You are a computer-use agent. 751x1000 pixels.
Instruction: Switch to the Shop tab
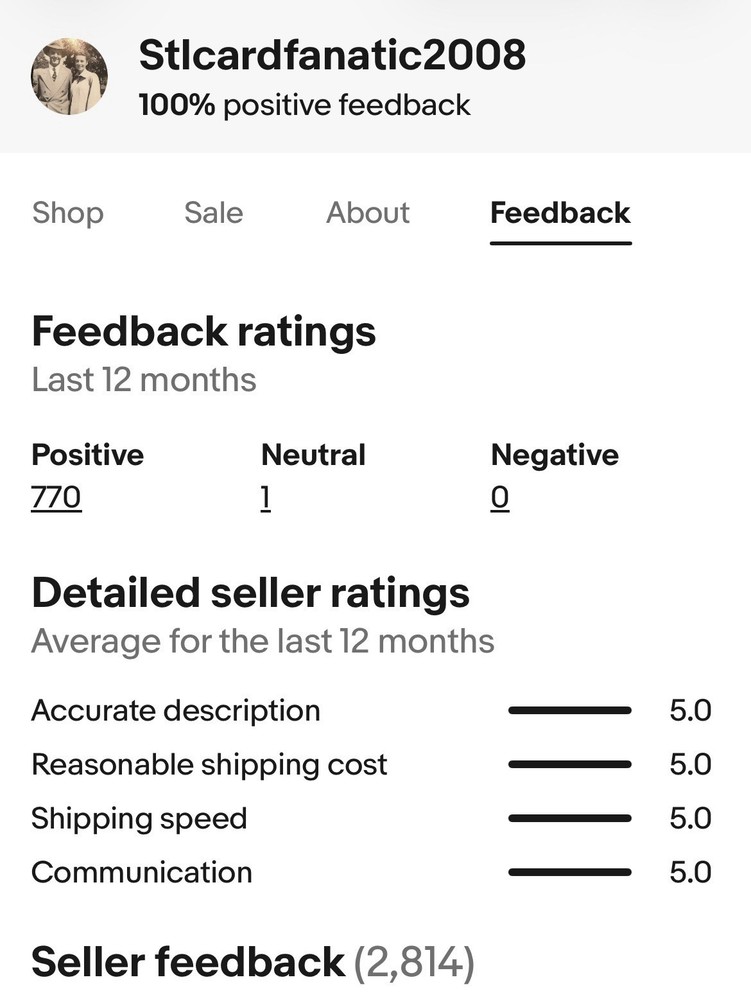tap(68, 213)
